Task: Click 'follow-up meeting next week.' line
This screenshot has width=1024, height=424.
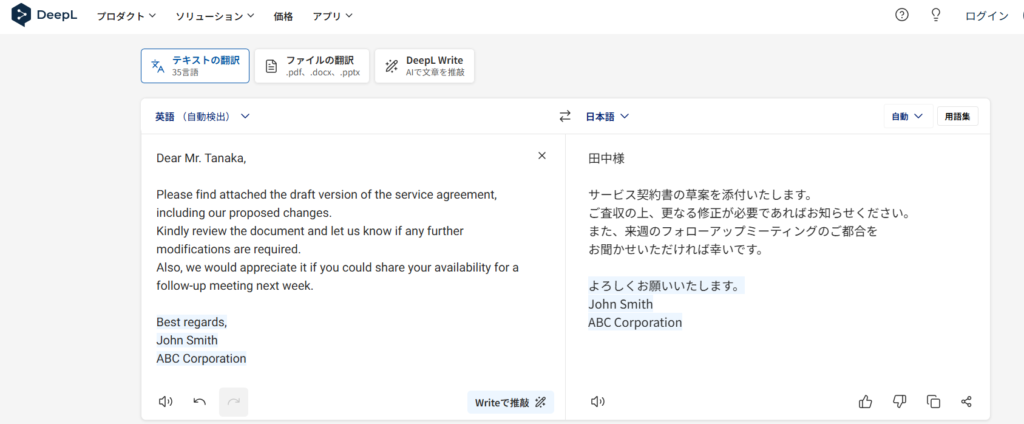Action: pos(235,286)
